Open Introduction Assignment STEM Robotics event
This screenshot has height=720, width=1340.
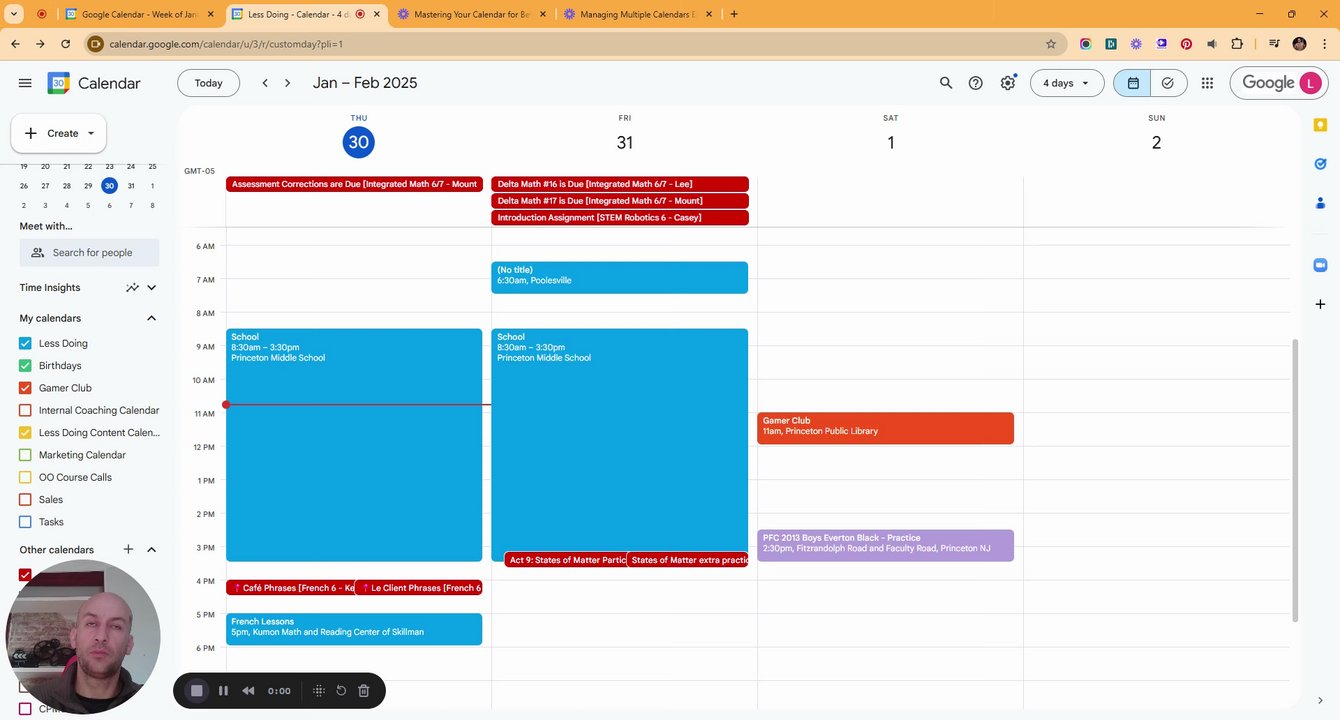pyautogui.click(x=620, y=218)
